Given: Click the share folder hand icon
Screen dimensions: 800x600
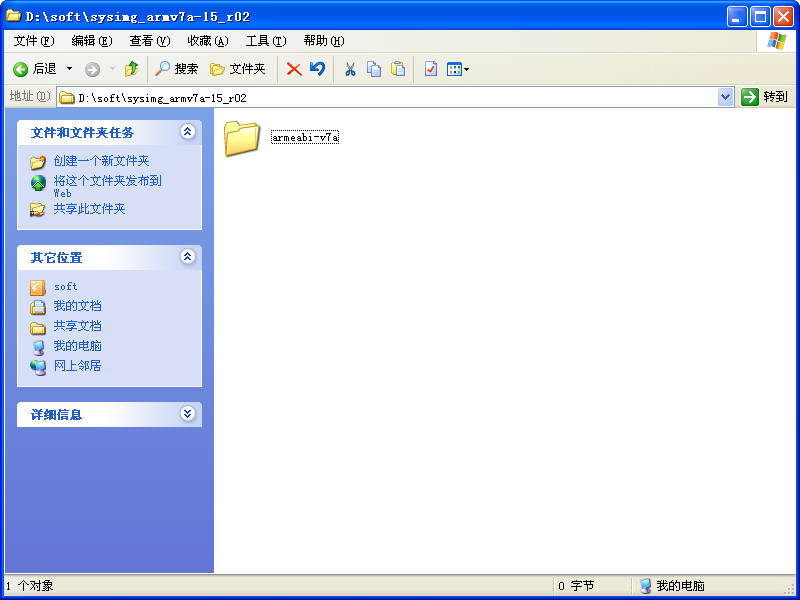Looking at the screenshot, I should tap(37, 210).
